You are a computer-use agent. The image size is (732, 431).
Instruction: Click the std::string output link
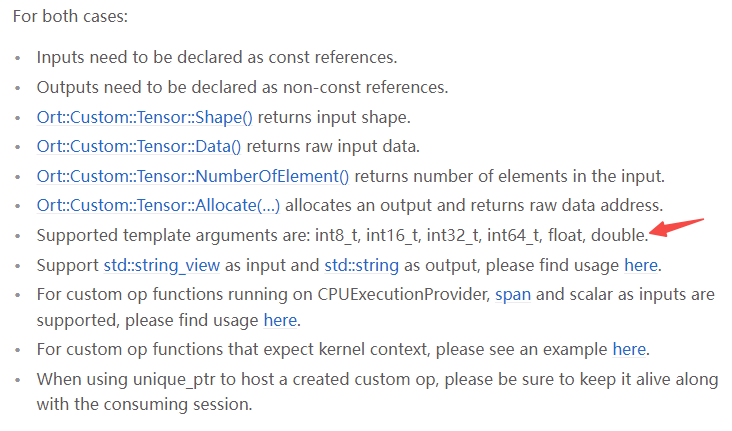[362, 265]
